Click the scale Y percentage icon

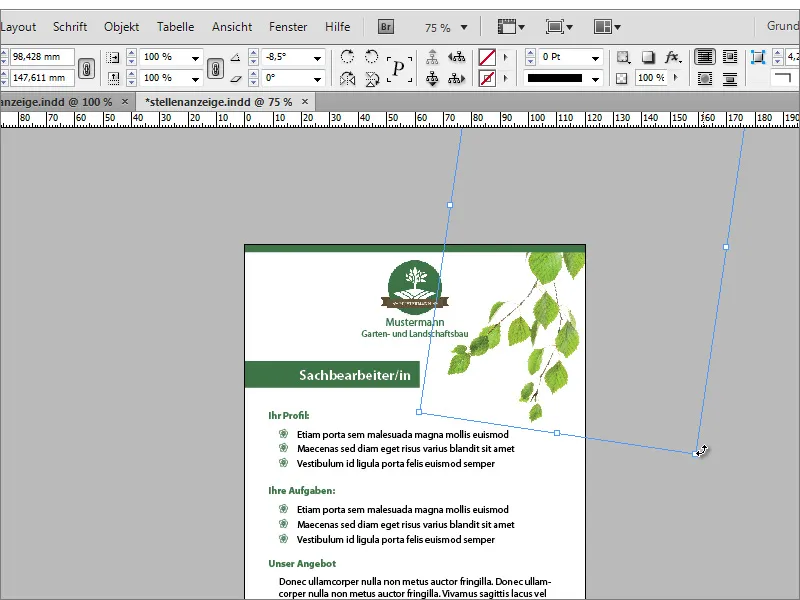[113, 79]
